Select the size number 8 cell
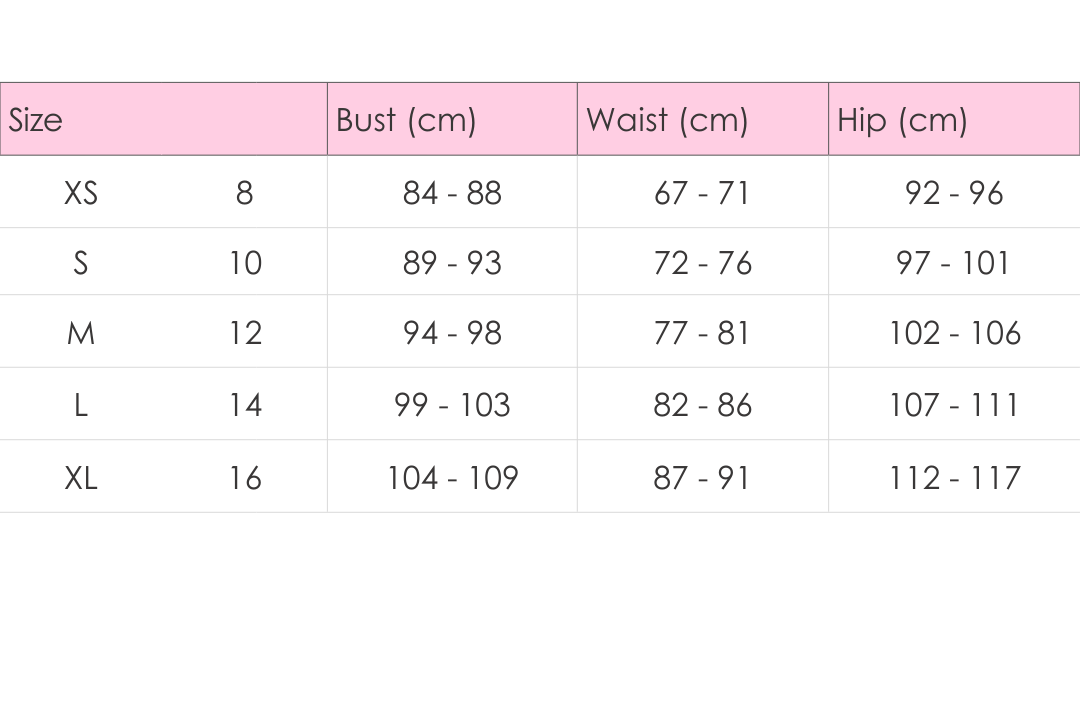Screen dimensions: 1080x720 [245, 192]
